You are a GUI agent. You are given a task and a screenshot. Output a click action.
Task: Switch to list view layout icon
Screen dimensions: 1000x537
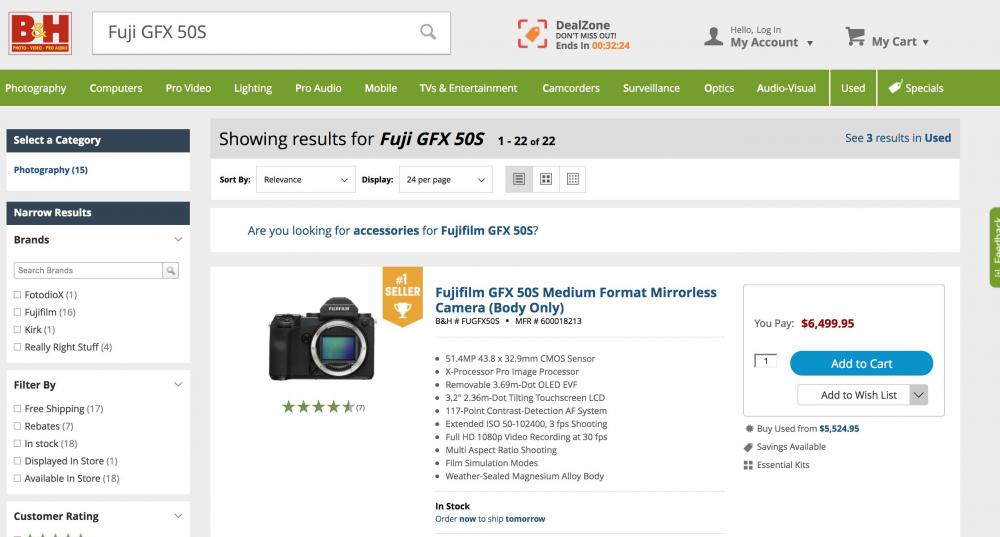click(519, 179)
